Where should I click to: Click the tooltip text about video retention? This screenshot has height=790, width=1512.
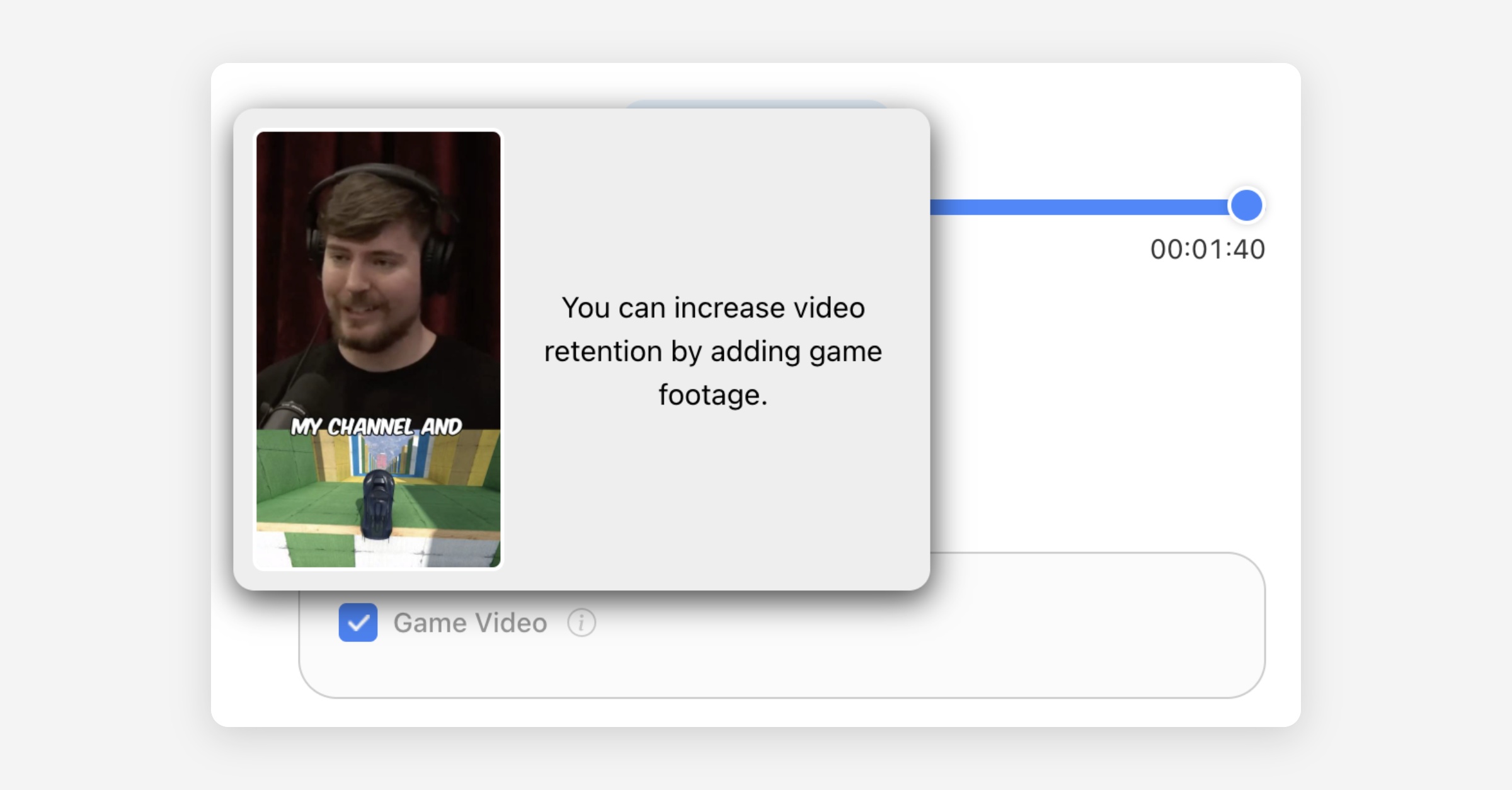[713, 350]
